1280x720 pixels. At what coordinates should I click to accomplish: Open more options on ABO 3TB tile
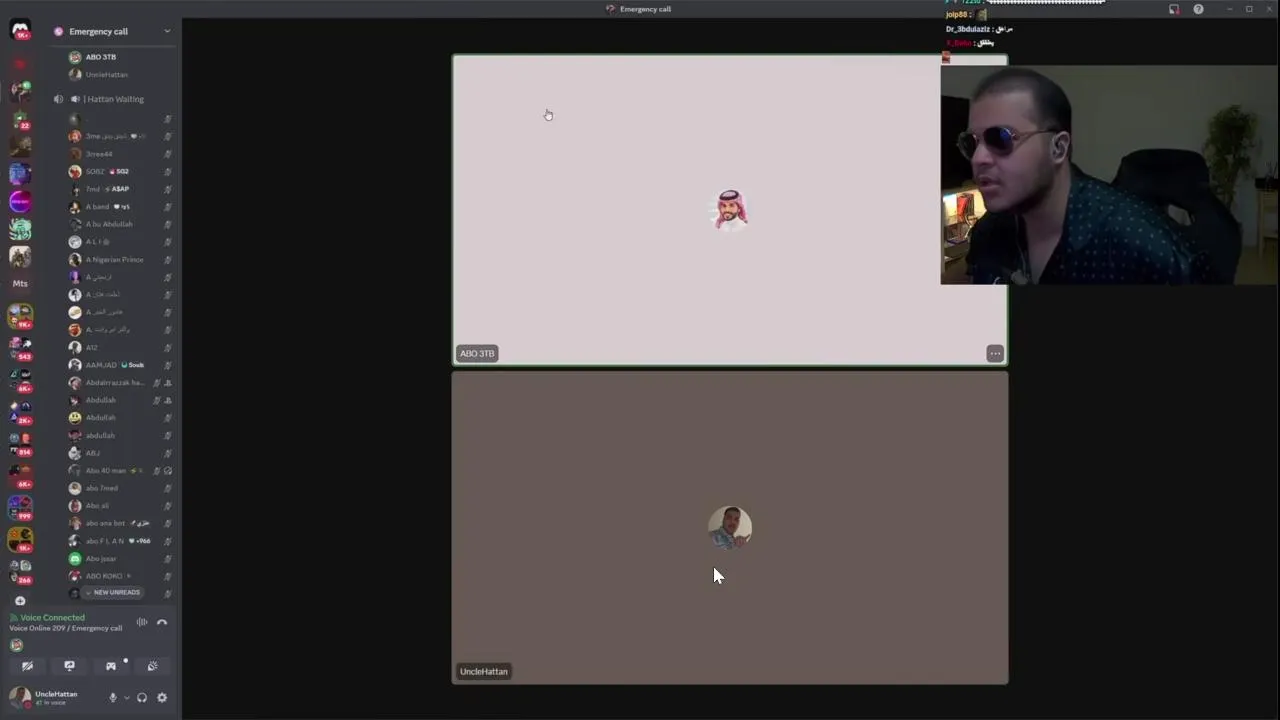pos(995,353)
